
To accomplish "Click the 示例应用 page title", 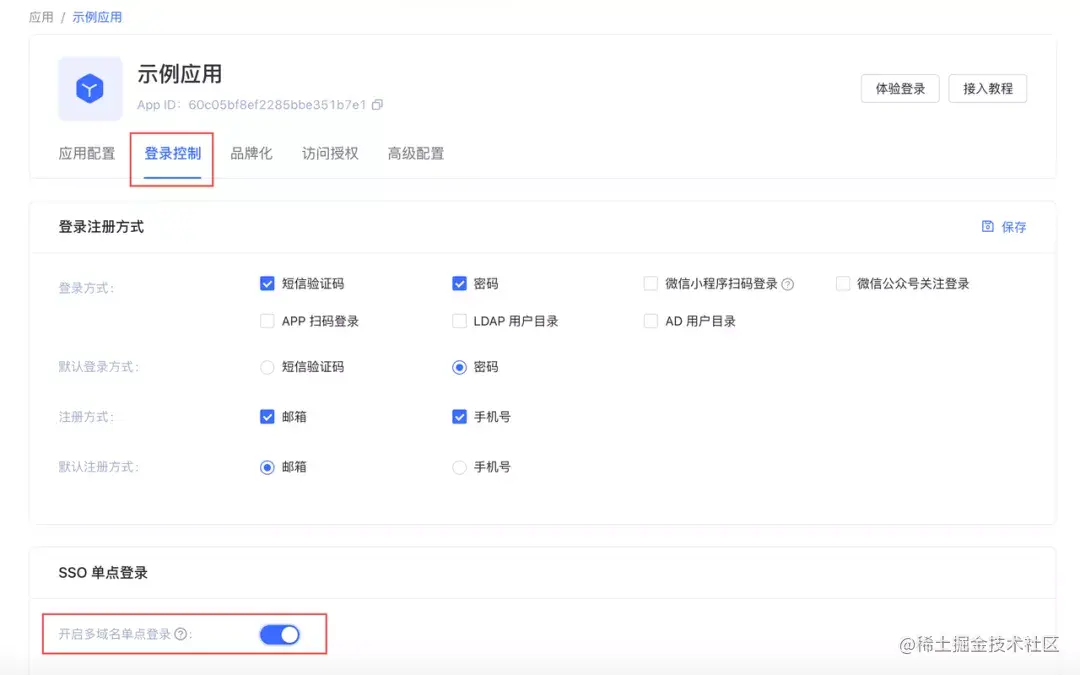I will 180,74.
